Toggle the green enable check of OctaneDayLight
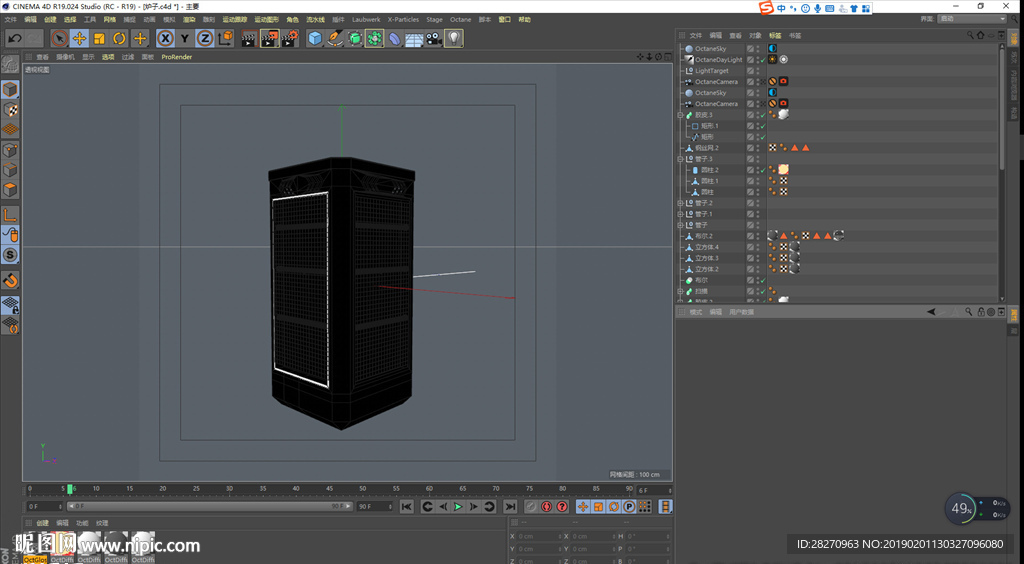Screen dimensions: 1024x564 tap(761, 60)
